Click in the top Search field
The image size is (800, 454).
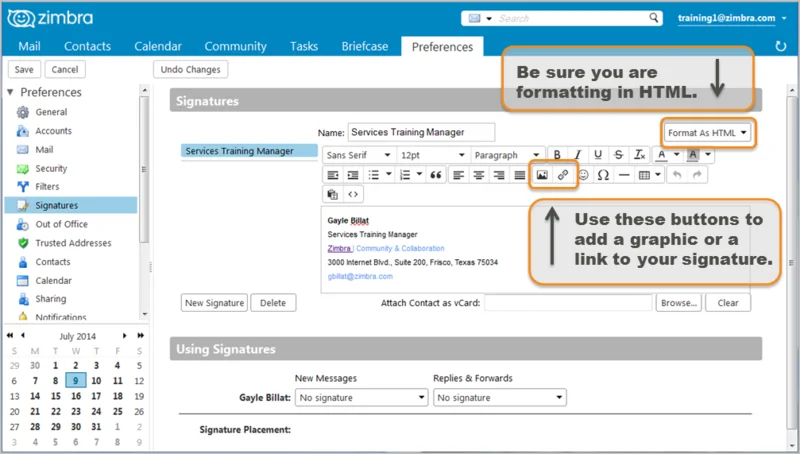pos(570,18)
